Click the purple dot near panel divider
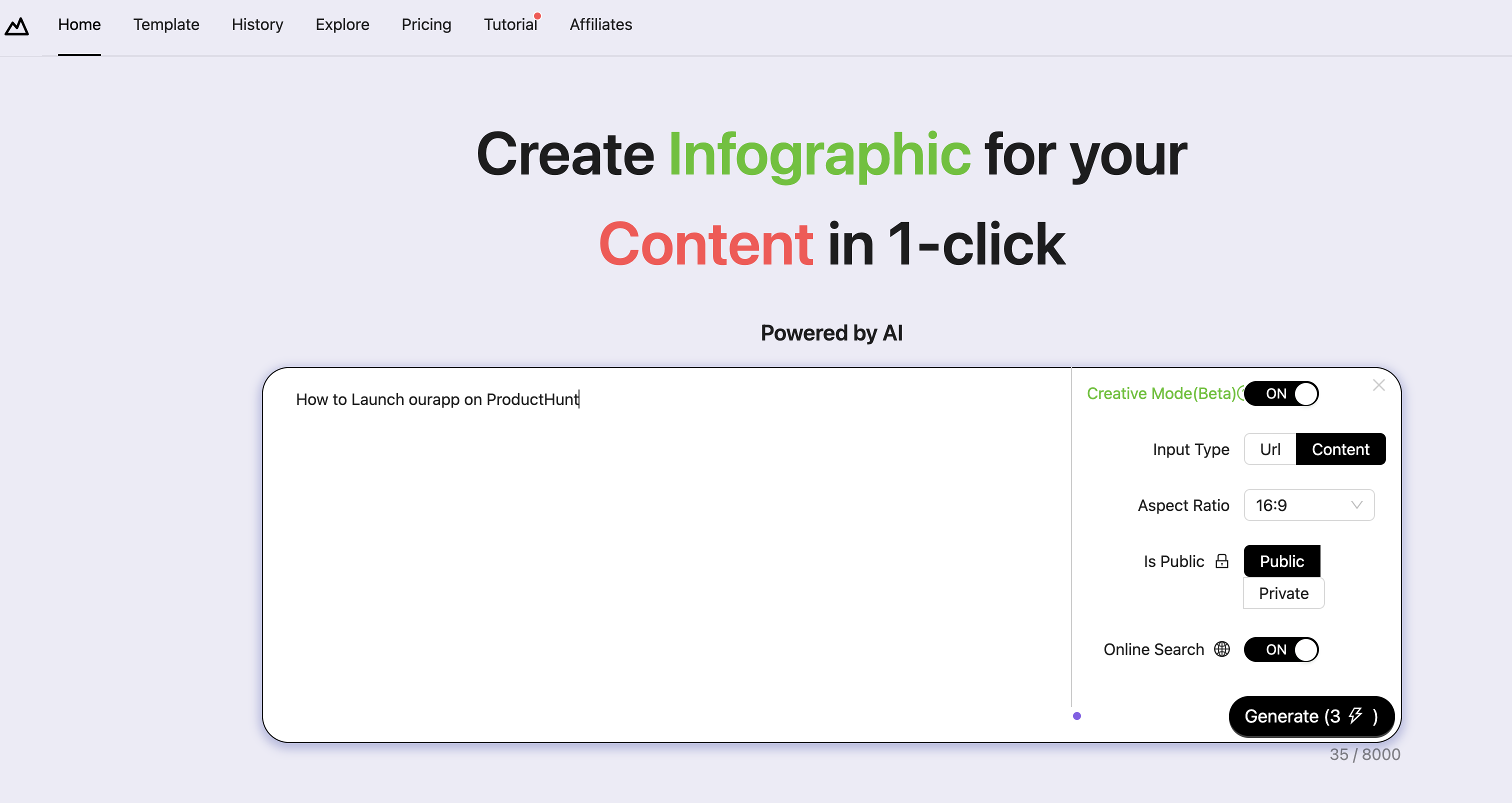The width and height of the screenshot is (1512, 803). 1076,715
